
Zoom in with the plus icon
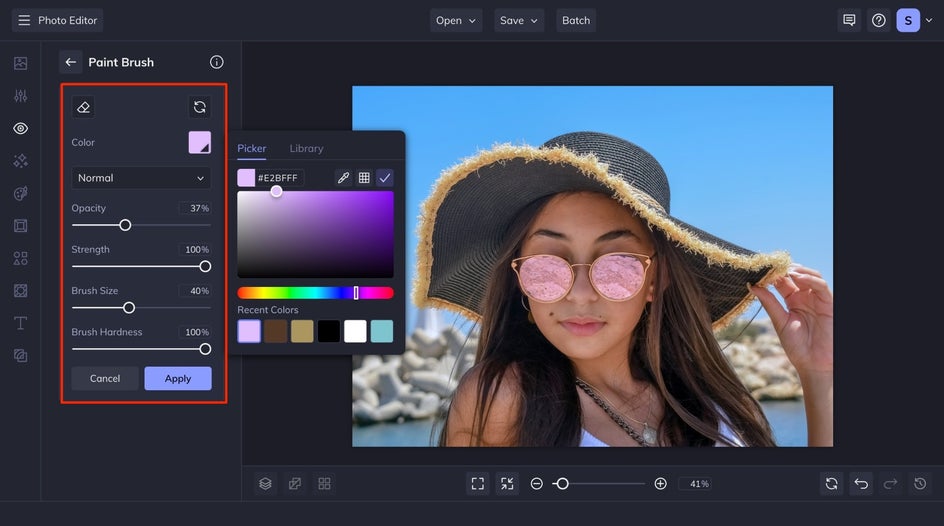click(660, 484)
